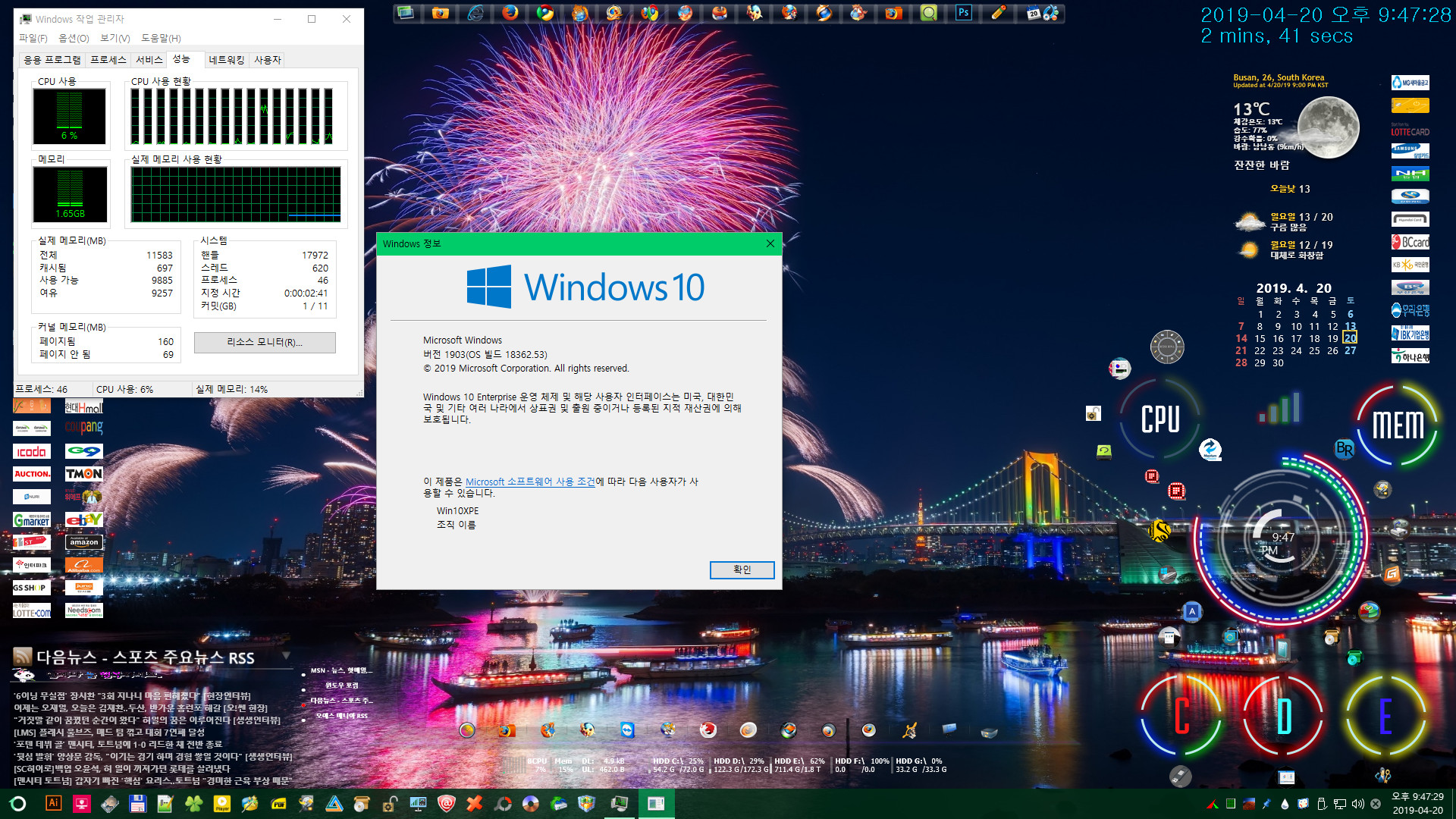Open the BCcard shortcut on right panel
The height and width of the screenshot is (819, 1456).
(x=1410, y=242)
